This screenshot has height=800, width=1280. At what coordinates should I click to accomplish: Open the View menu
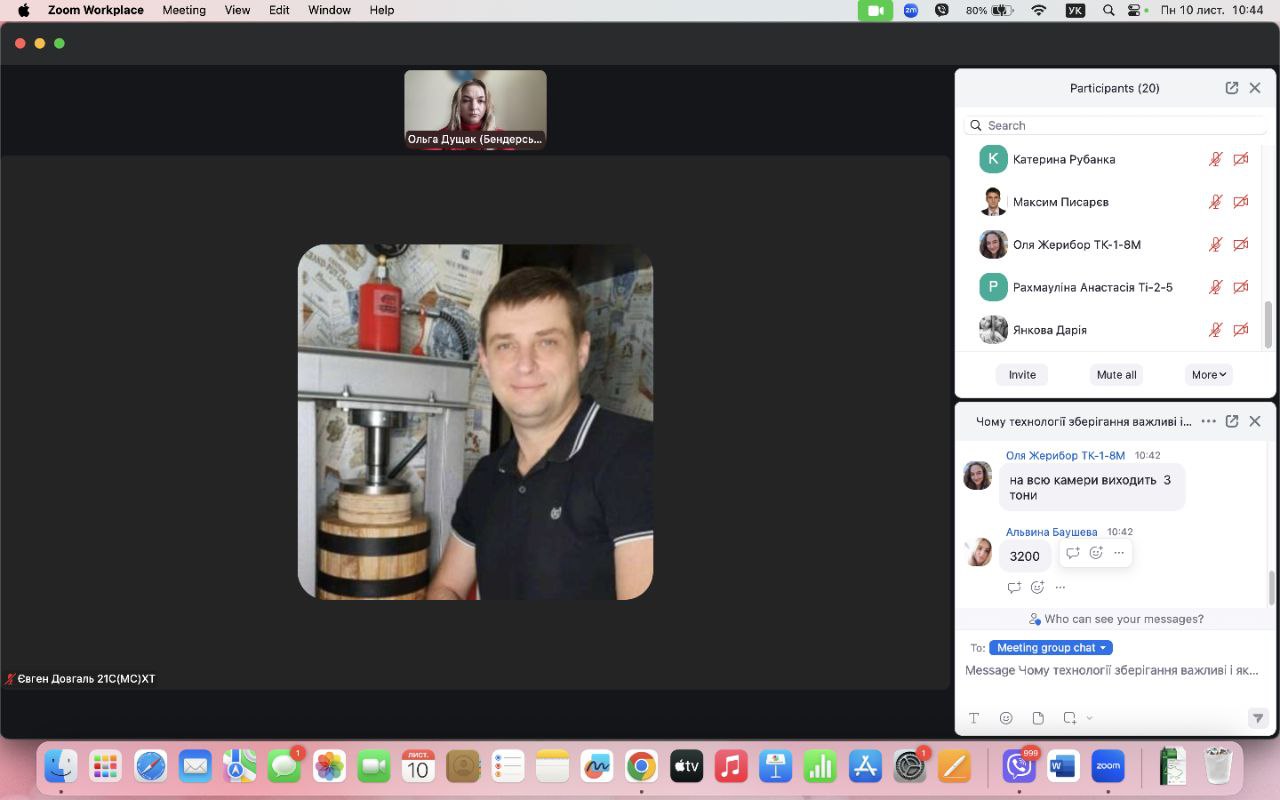pyautogui.click(x=237, y=10)
